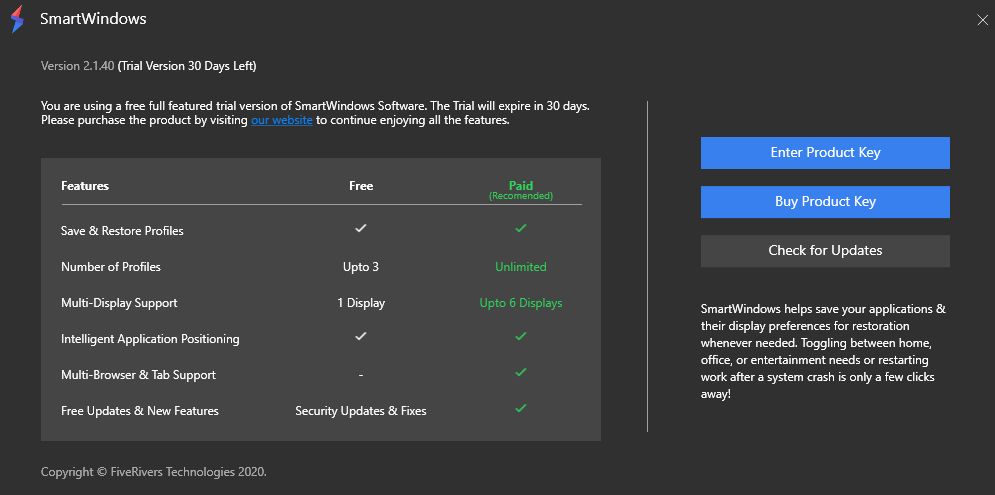995x495 pixels.
Task: Click the Paid checkmark for Free Updates & New Features
Action: tap(520, 408)
